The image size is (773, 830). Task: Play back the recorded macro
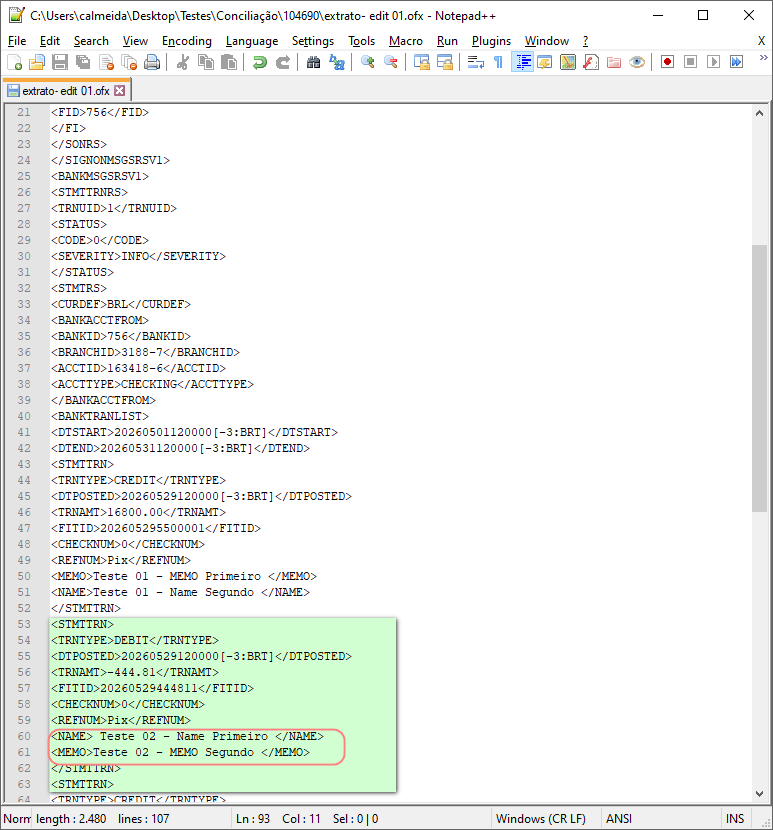(714, 62)
